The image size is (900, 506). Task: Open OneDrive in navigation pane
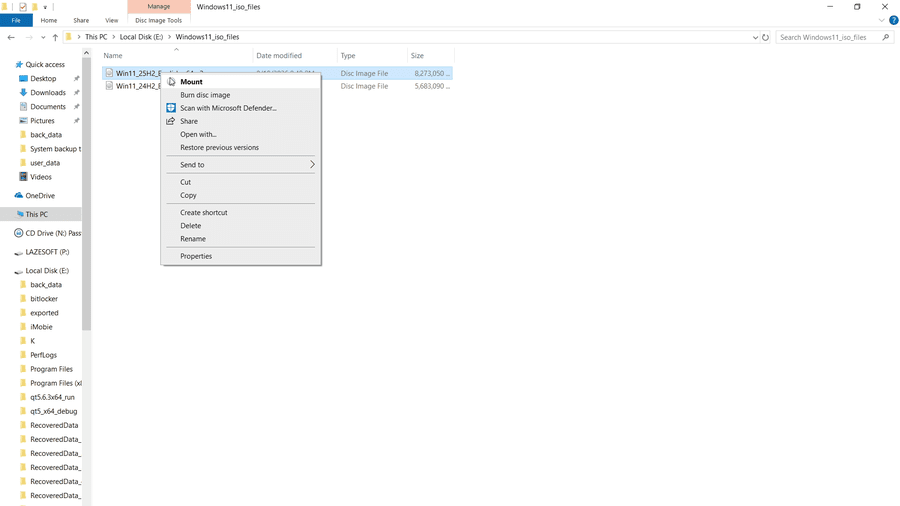(x=40, y=196)
